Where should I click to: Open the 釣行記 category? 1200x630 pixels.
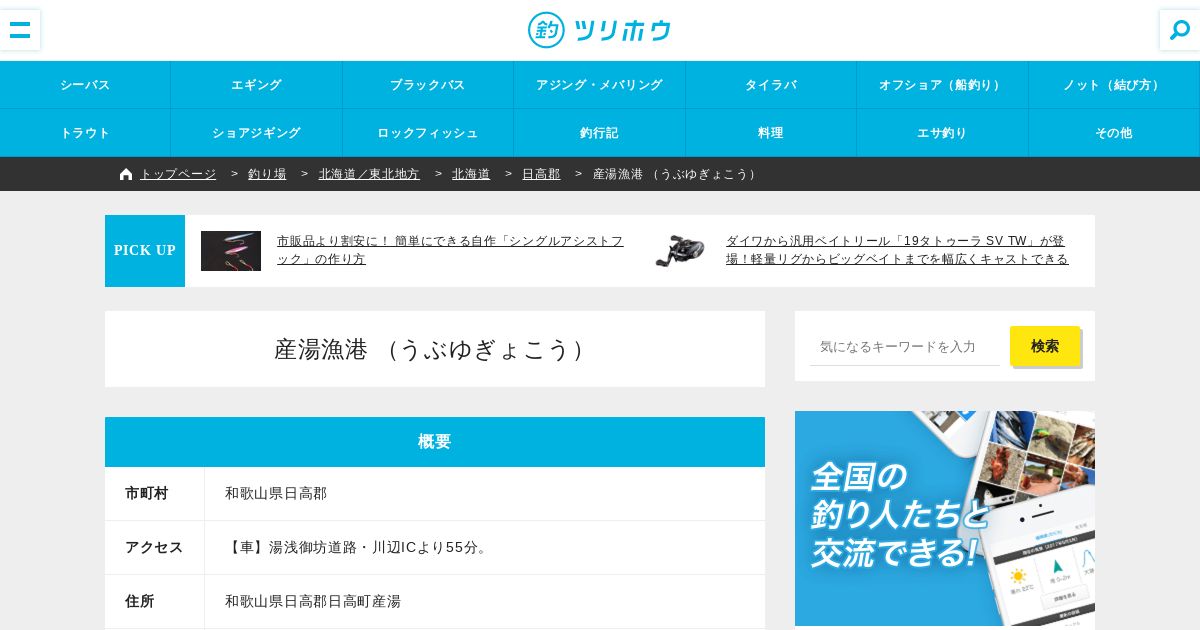600,133
